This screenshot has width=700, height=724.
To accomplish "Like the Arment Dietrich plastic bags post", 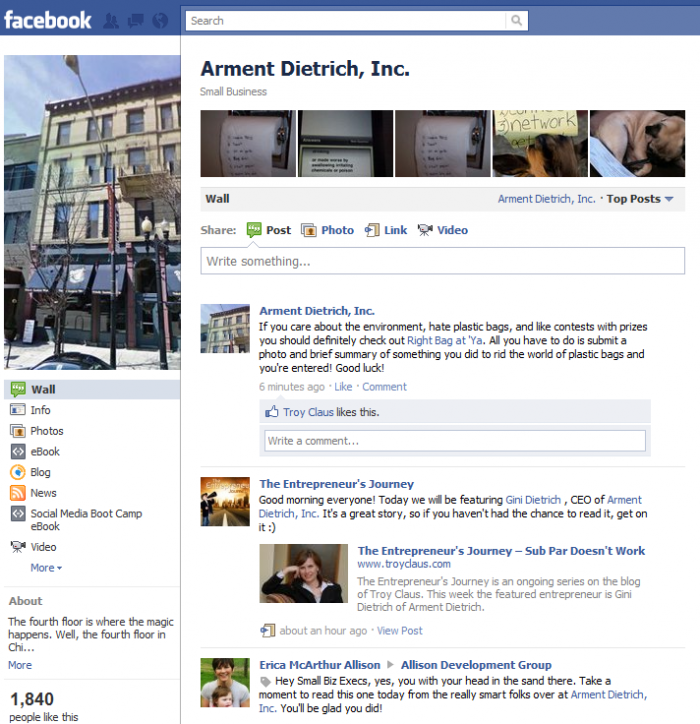I will (x=343, y=386).
